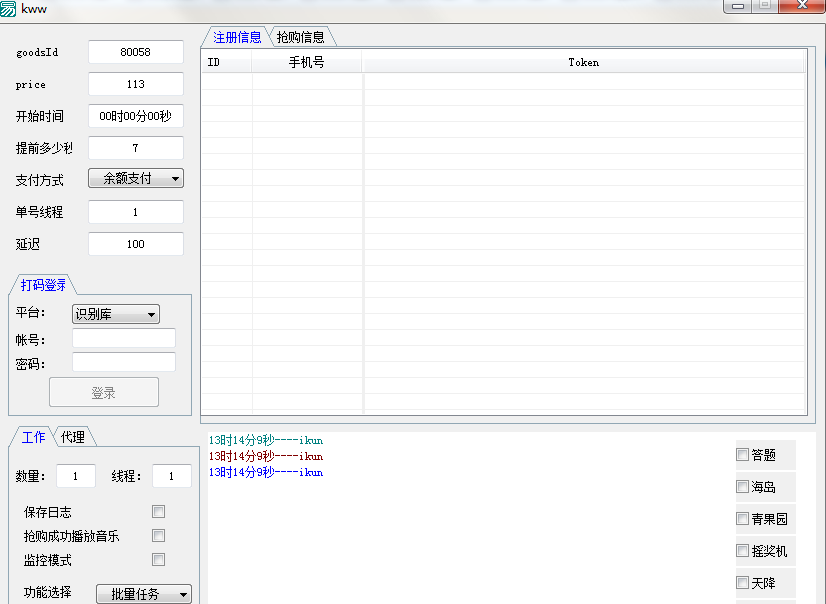The width and height of the screenshot is (826, 604).
Task: Open the 平台 platform dropdown showing 识别库
Action: click(115, 314)
